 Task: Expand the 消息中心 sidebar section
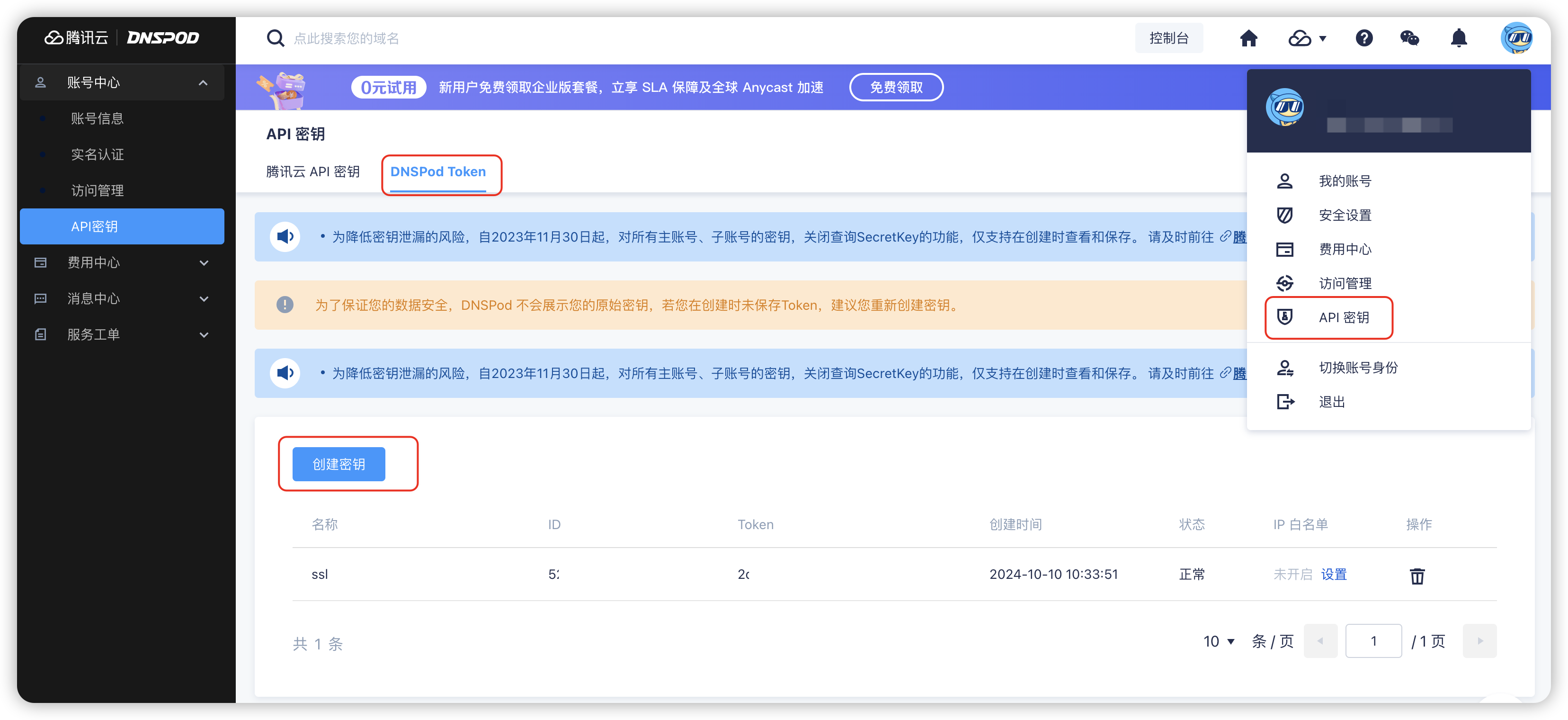204,298
